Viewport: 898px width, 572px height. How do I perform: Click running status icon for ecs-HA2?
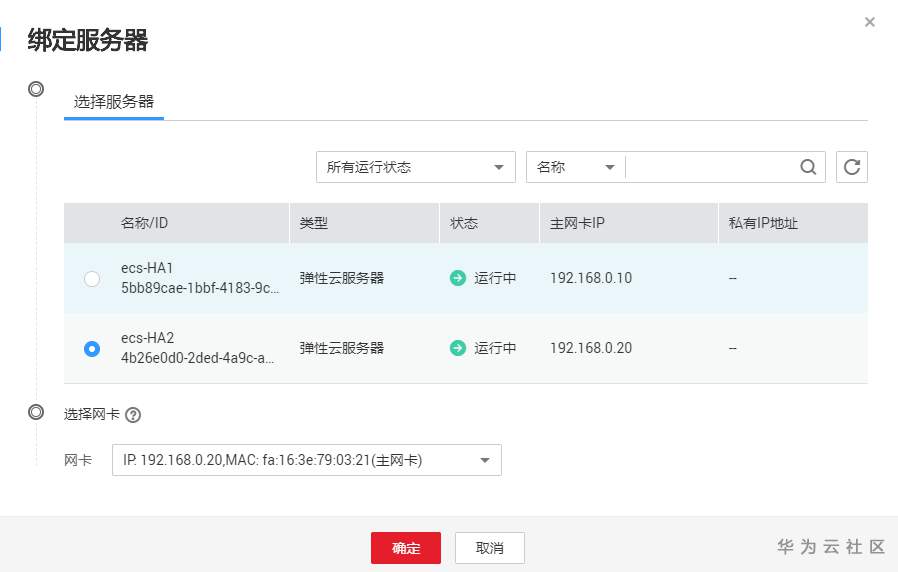[x=458, y=348]
